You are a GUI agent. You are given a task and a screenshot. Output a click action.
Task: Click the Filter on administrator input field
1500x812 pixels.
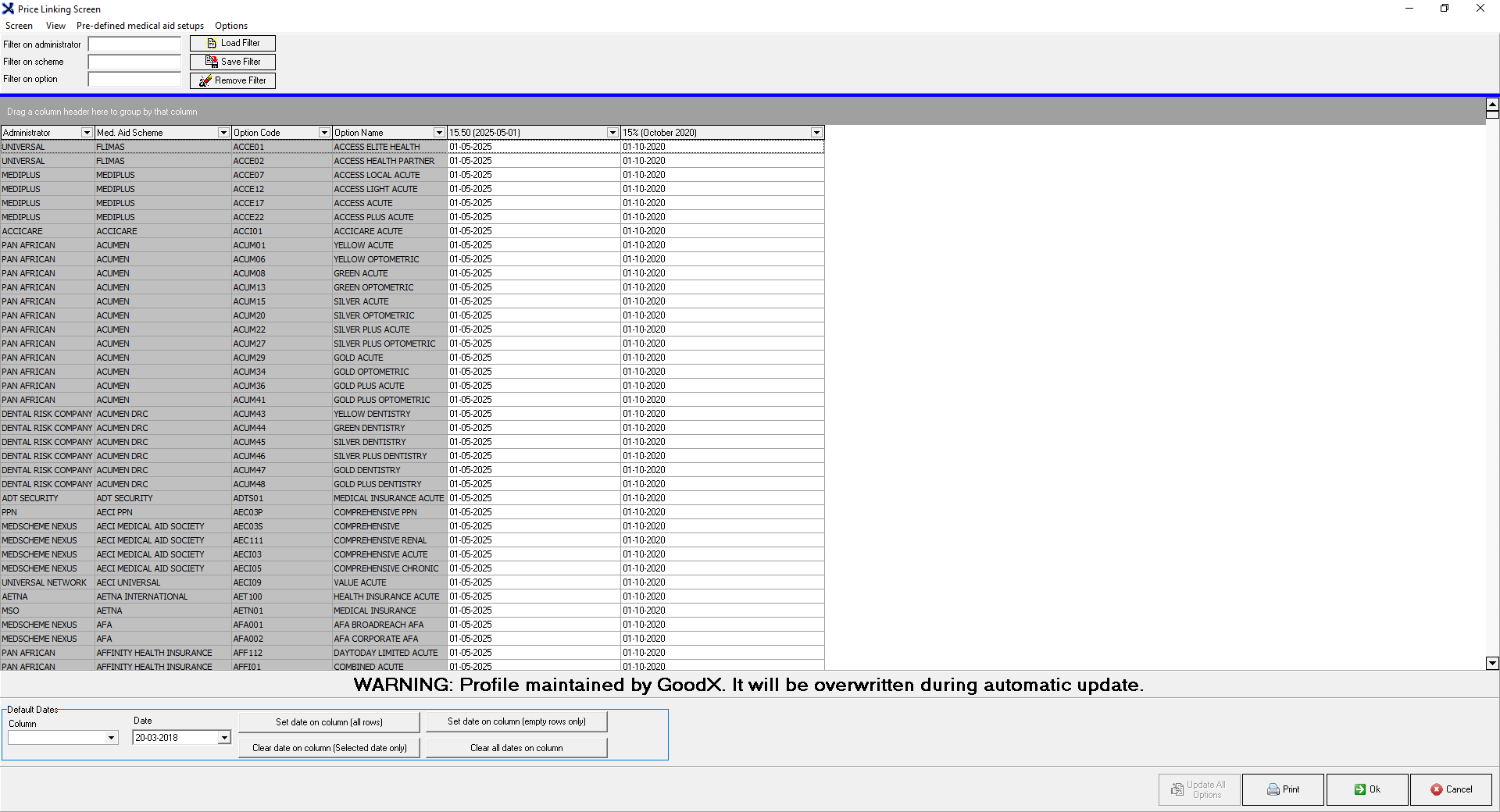pyautogui.click(x=134, y=45)
